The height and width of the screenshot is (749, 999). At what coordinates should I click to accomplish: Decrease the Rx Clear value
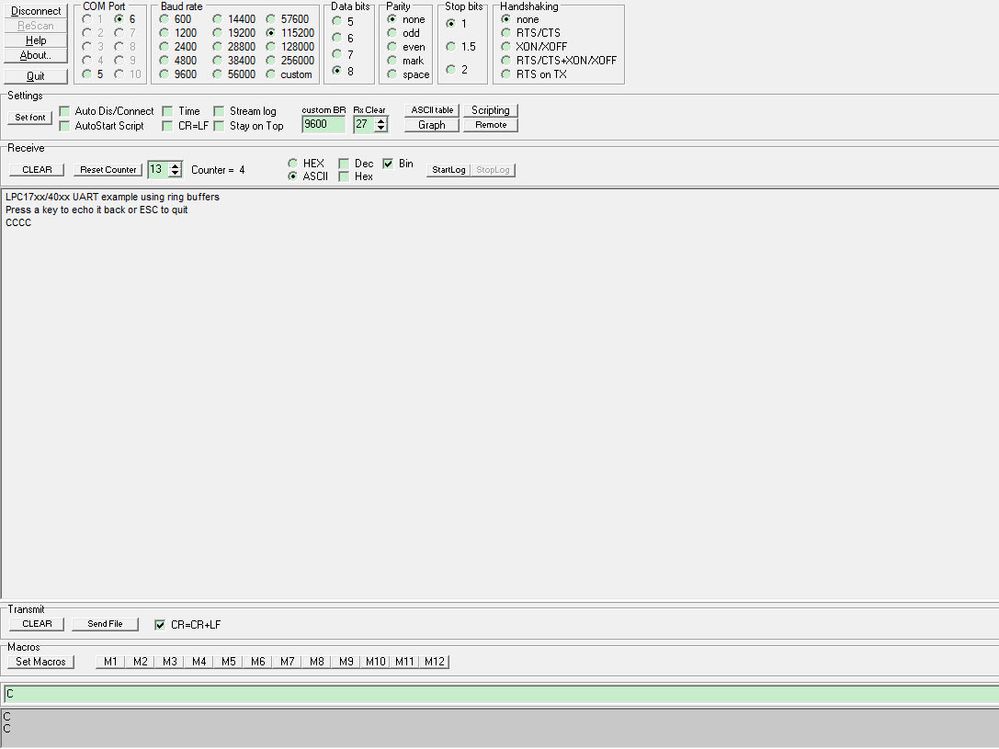(x=381, y=128)
